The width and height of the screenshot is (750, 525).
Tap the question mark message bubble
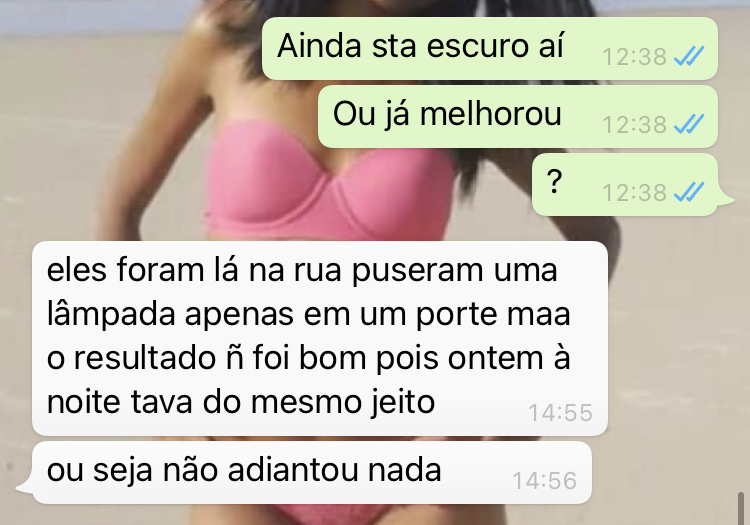[625, 185]
